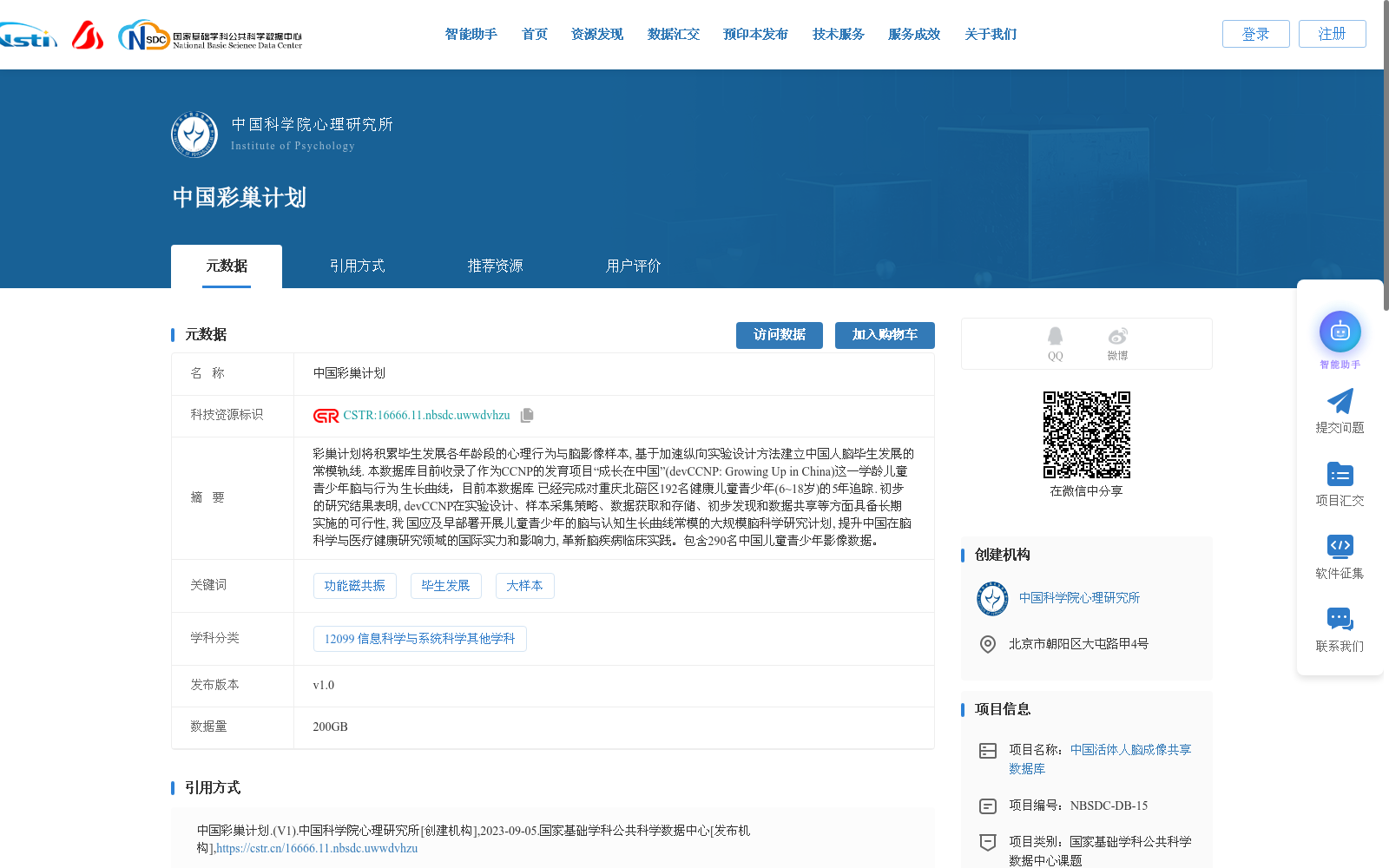Open the NSTI logo link

tap(28, 36)
